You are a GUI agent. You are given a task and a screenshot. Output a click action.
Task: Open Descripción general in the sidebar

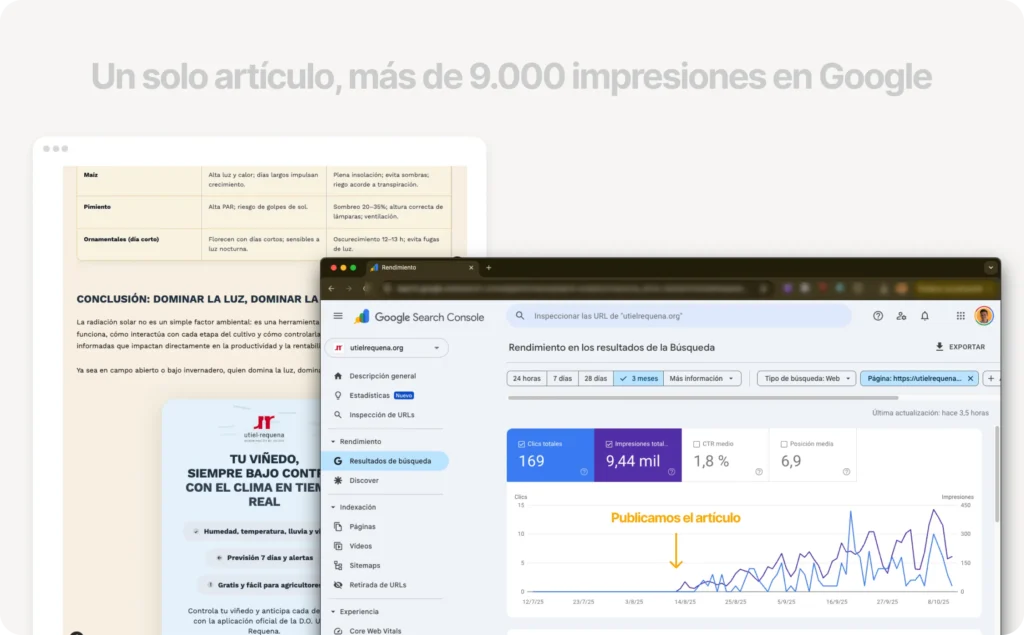(382, 376)
